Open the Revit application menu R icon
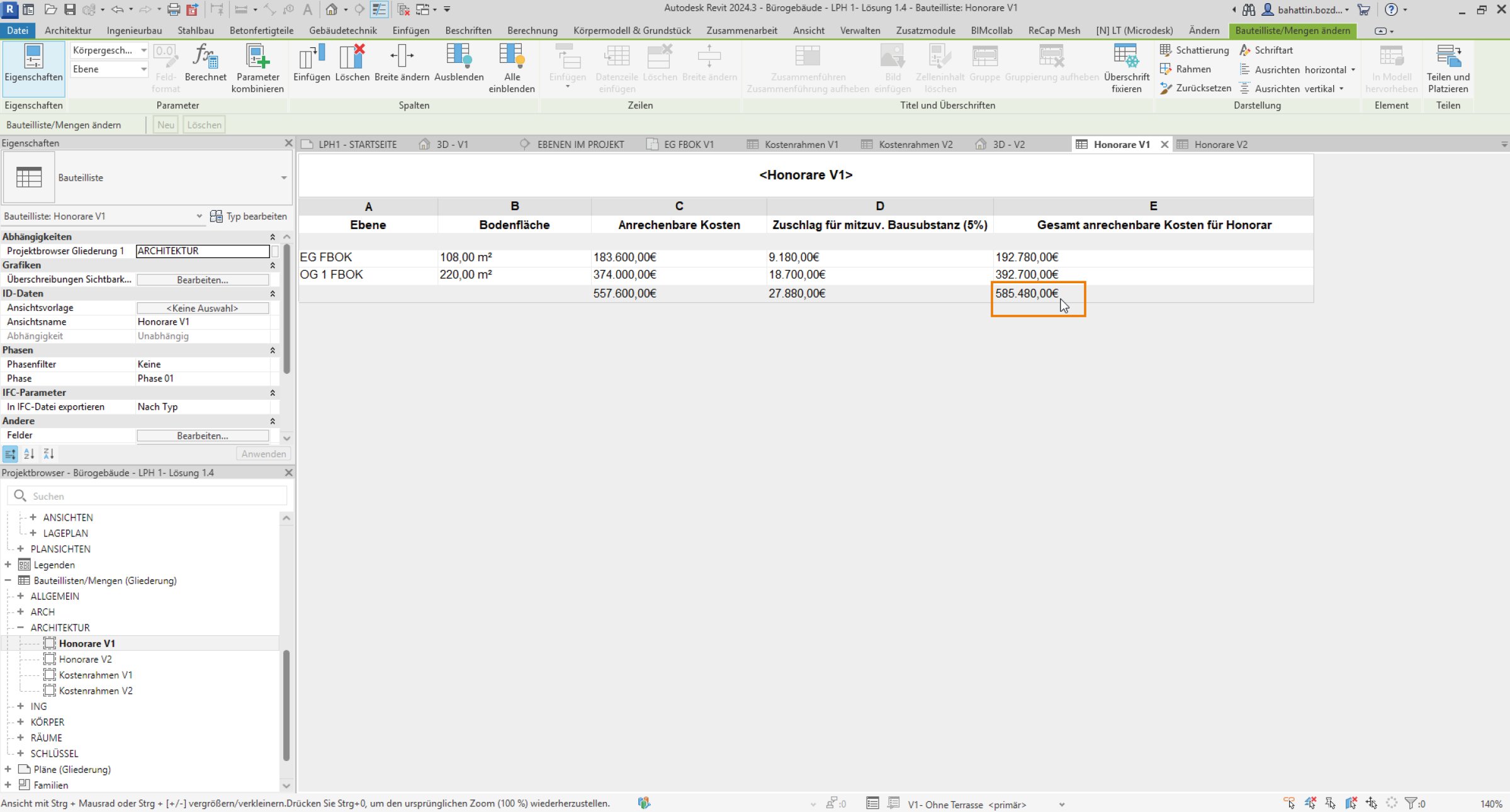The height and width of the screenshot is (812, 1510). 9,9
